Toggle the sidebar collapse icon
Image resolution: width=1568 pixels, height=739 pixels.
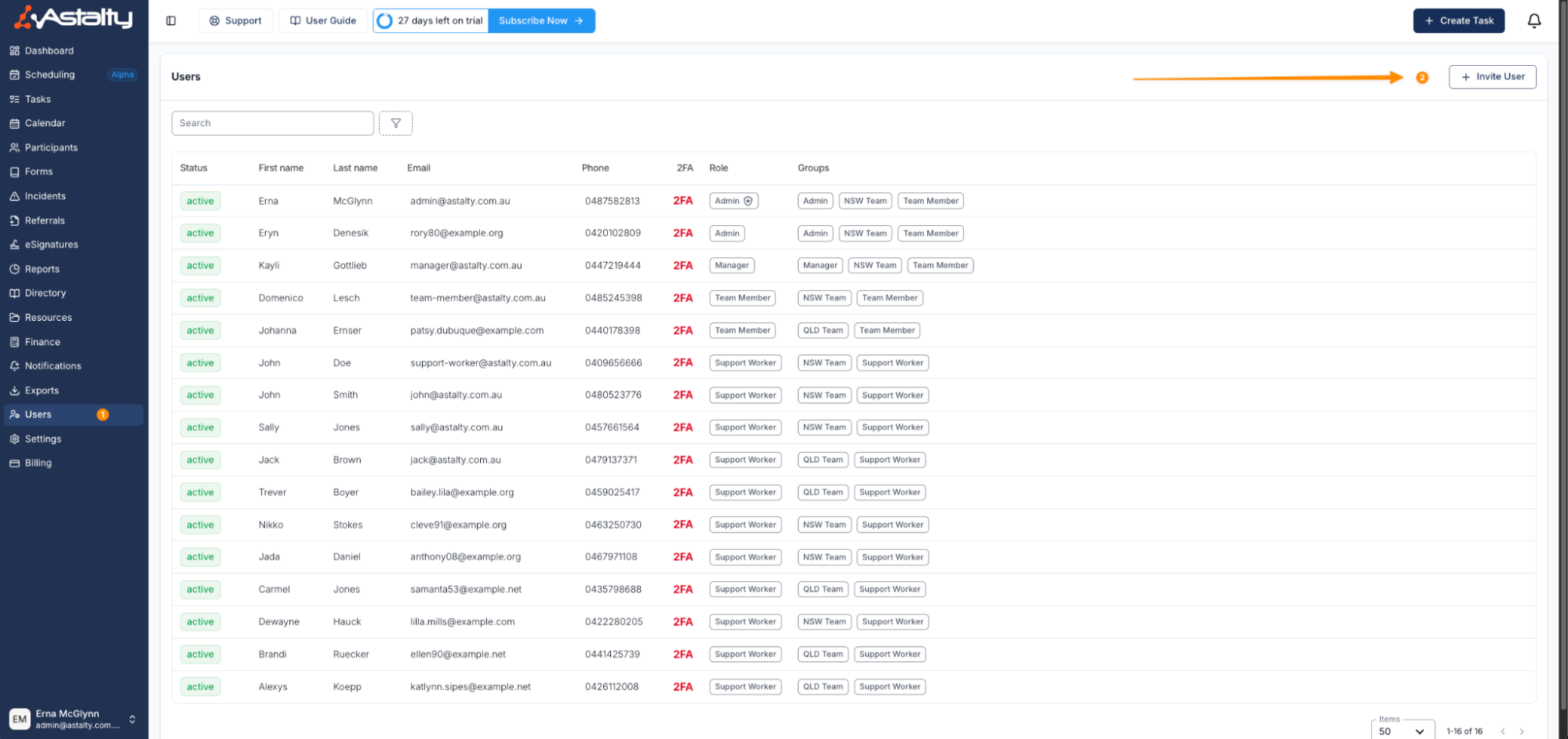[171, 21]
